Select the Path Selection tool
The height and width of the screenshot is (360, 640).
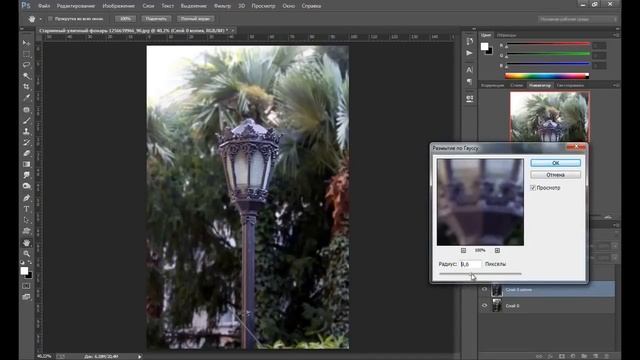pos(27,220)
